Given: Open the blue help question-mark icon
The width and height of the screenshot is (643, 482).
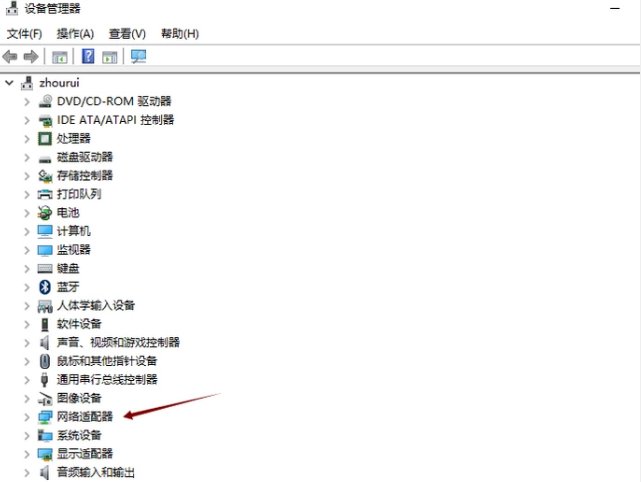Looking at the screenshot, I should (88, 56).
